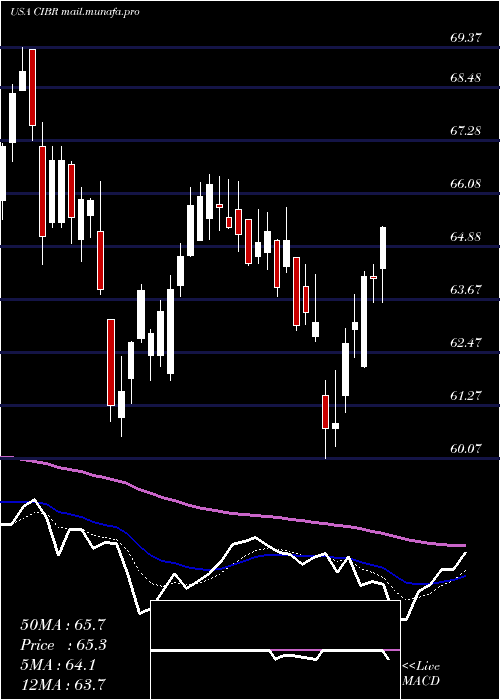Click the 'Price : 65.3' reading
500x700 pixels.
pyautogui.click(x=63, y=645)
